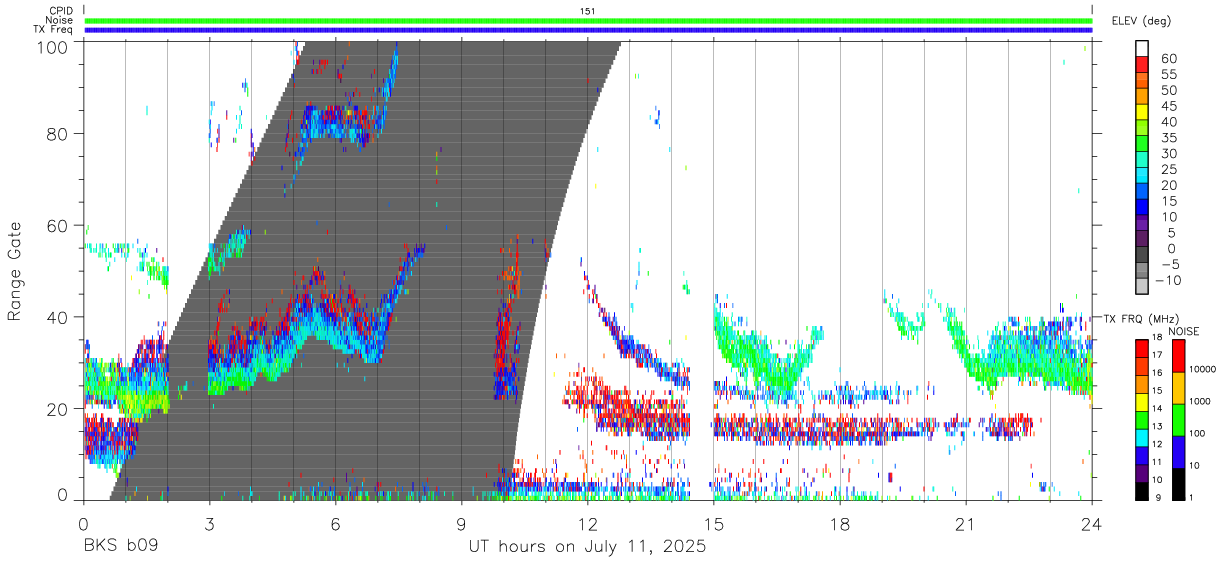Screen dimensions: 1228x567
Task: Click UT hours axis tick '24'
Action: 1092,524
